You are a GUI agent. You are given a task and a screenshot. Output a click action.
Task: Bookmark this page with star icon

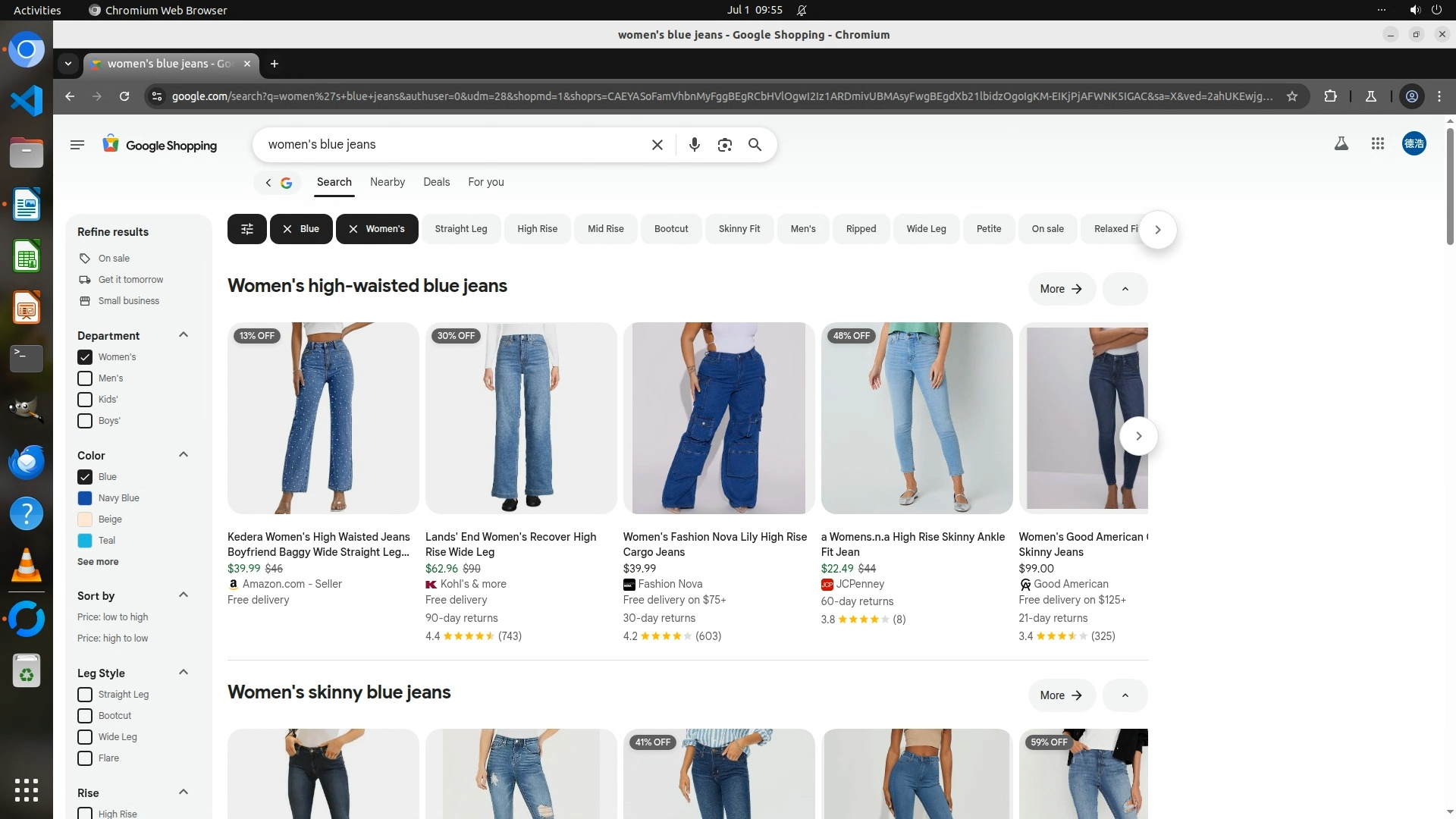point(1292,96)
